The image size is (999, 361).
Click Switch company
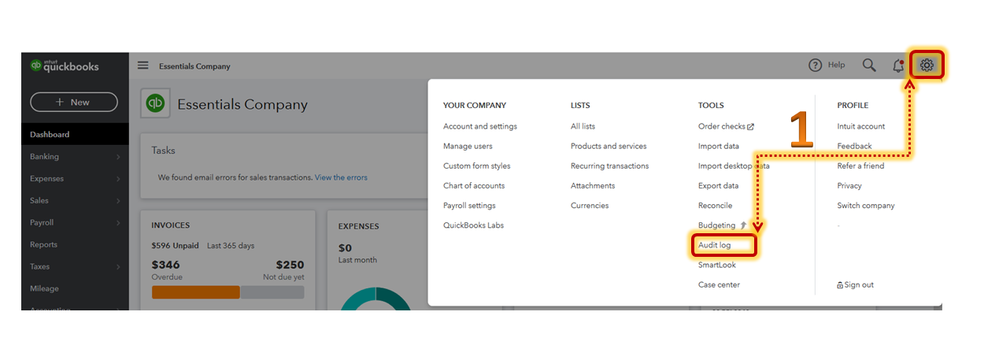[x=866, y=205]
